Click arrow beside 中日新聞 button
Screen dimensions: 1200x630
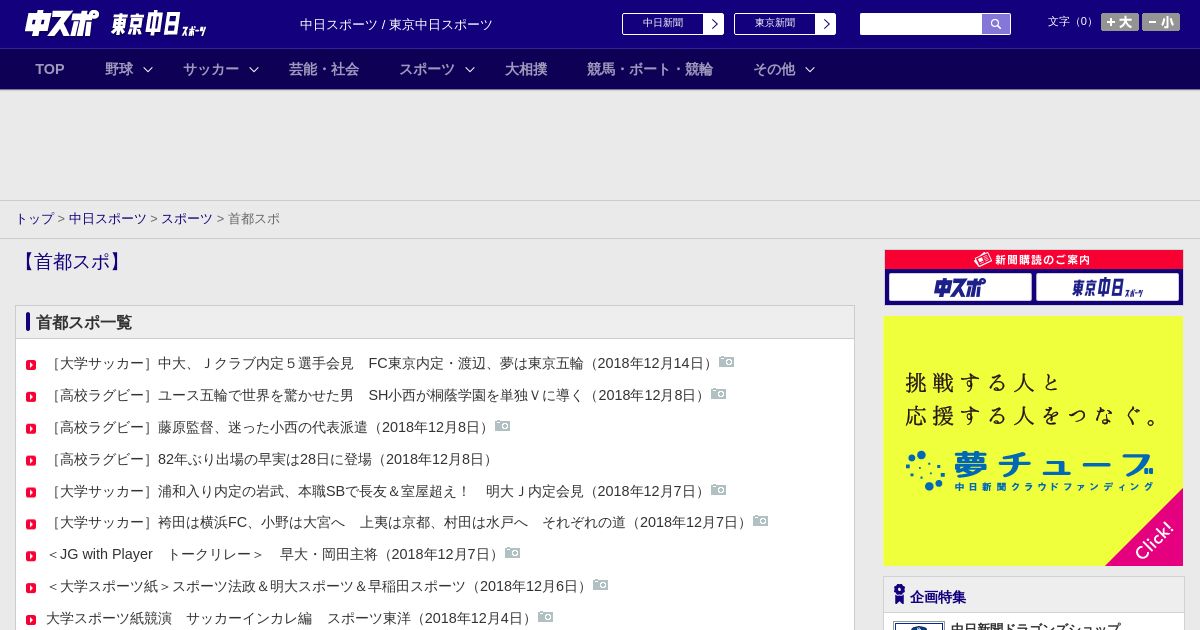tap(714, 24)
